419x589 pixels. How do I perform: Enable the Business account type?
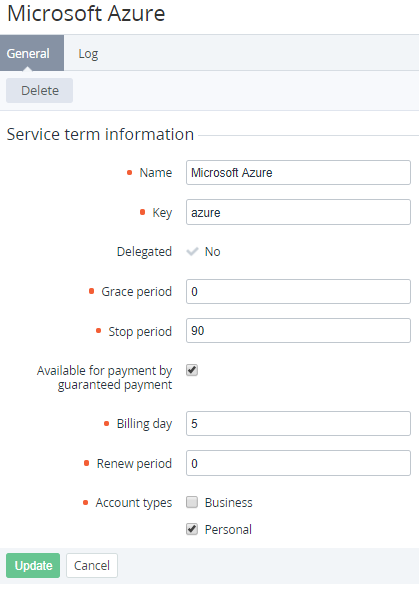[x=192, y=502]
